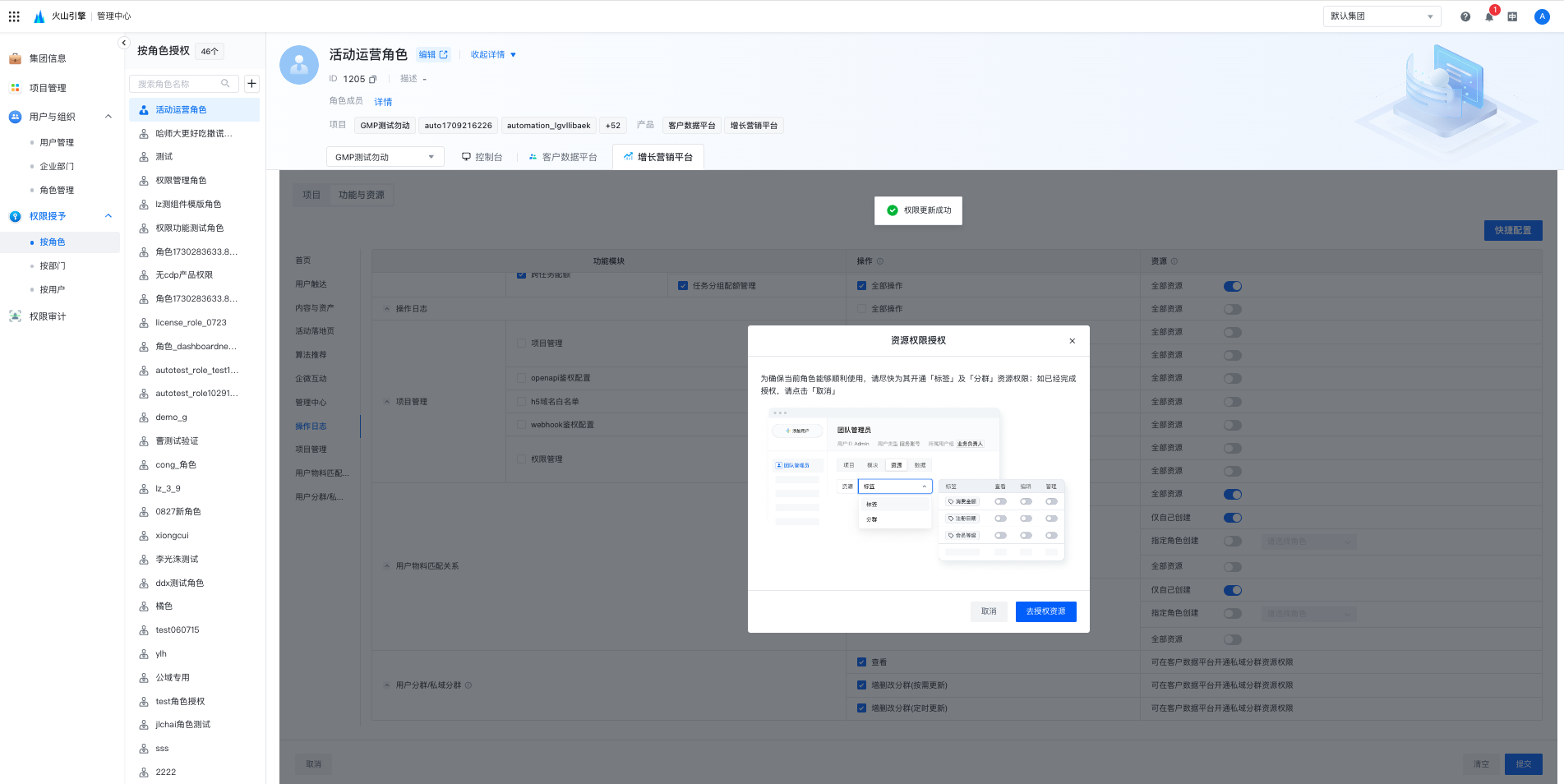
Task: Click the 权限审计 sidebar icon
Action: 15,316
